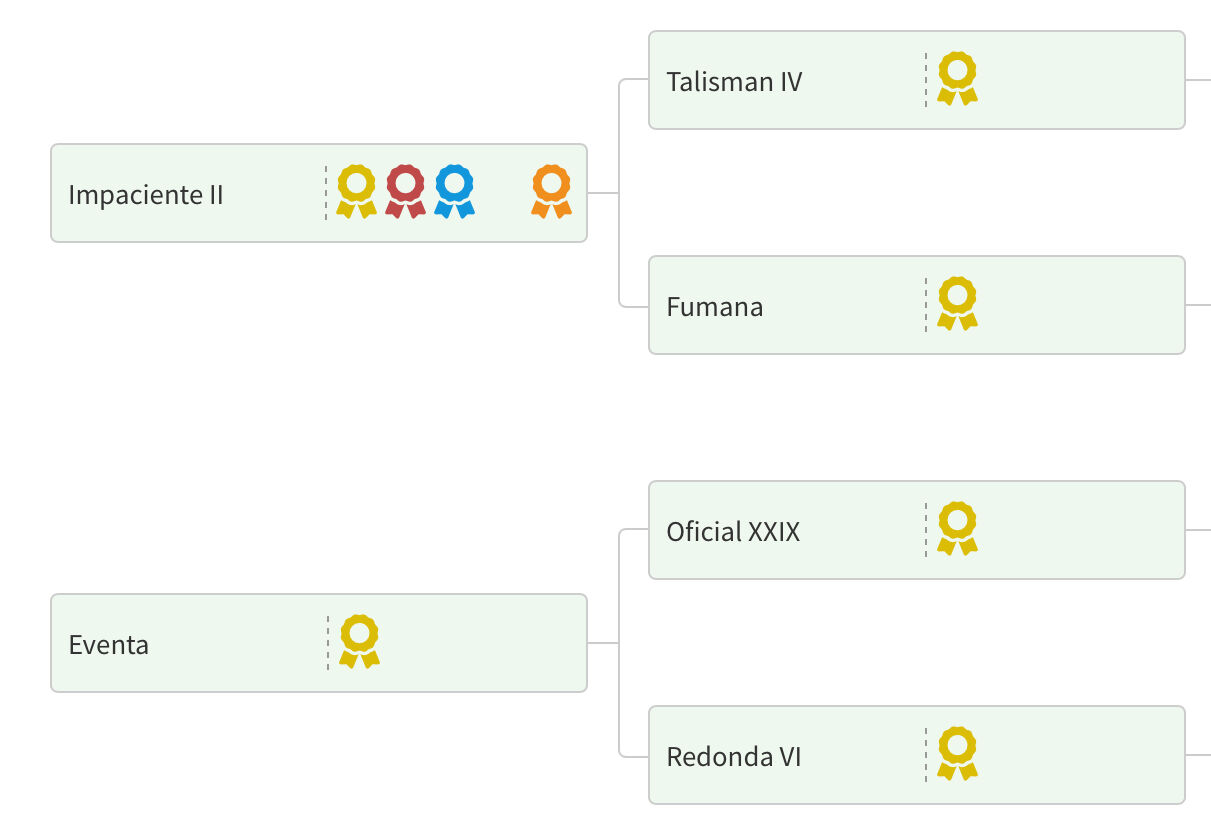
Task: Expand ancestors branch right of Redonda VI
Action: pos(1198,755)
